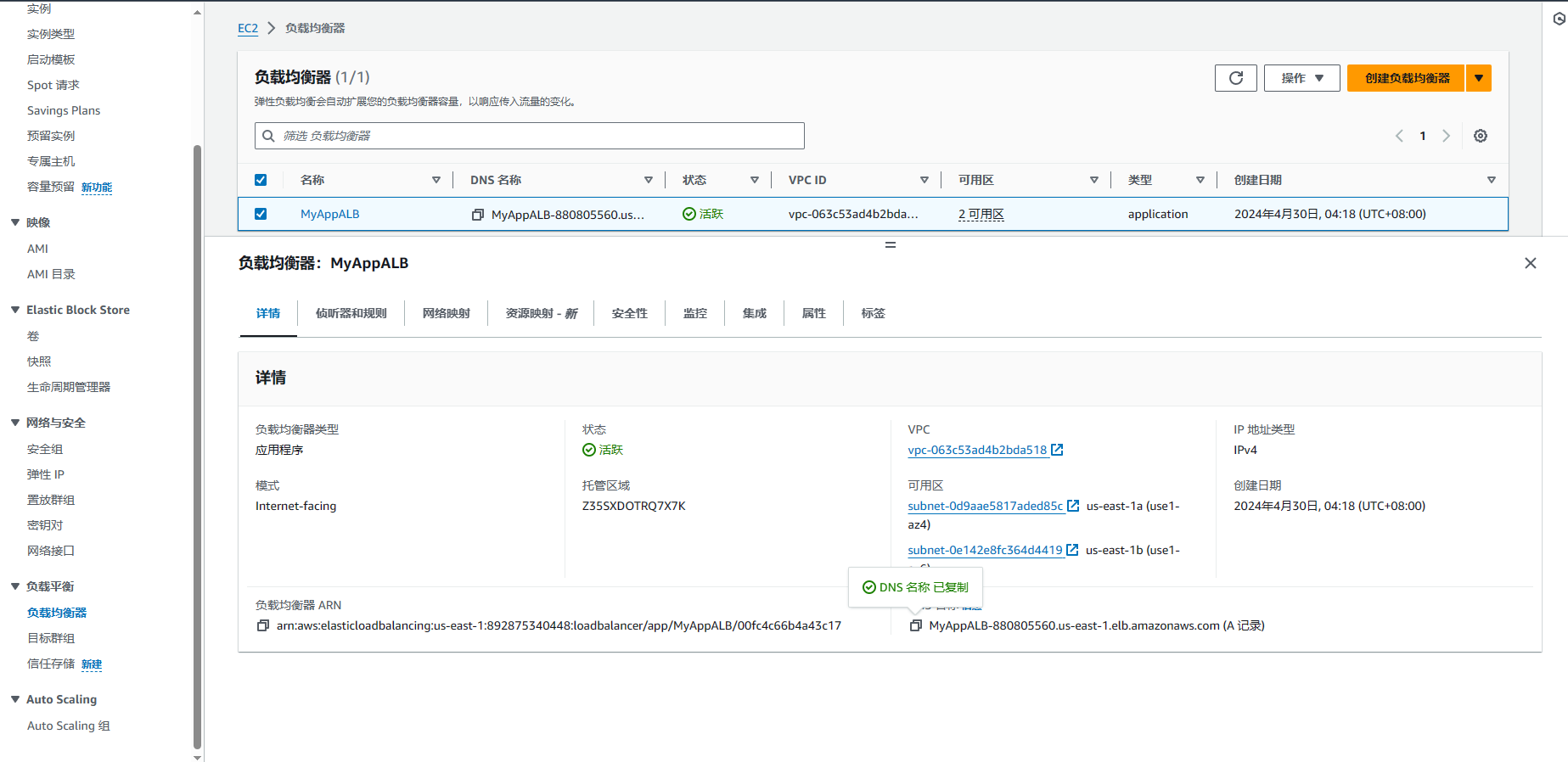Open EC2 breadcrumb link
The height and width of the screenshot is (762, 1568).
pos(248,28)
